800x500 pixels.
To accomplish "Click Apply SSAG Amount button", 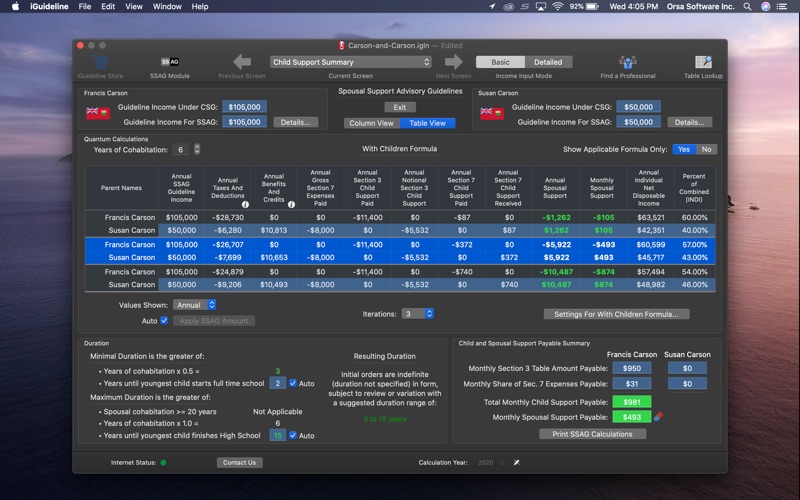I will (214, 320).
